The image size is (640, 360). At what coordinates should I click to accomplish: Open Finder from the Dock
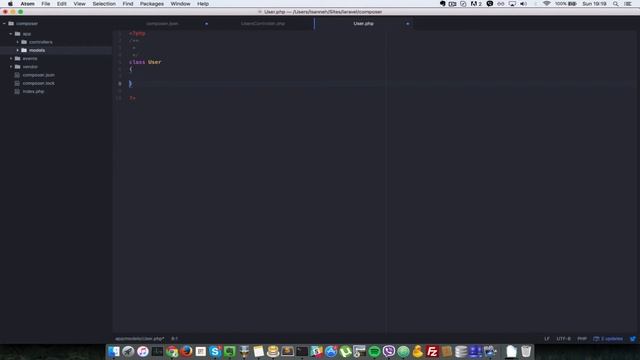[x=114, y=351]
